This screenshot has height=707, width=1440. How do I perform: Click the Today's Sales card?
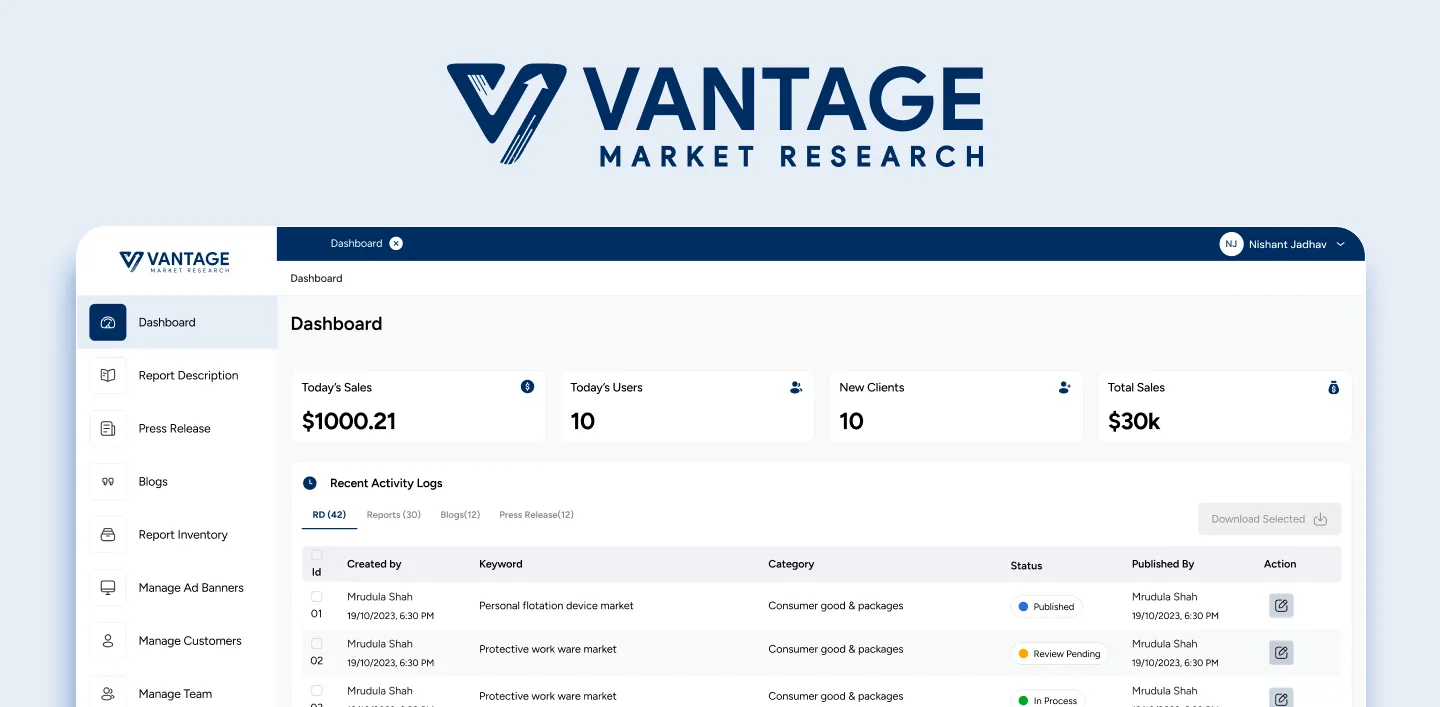(x=418, y=407)
